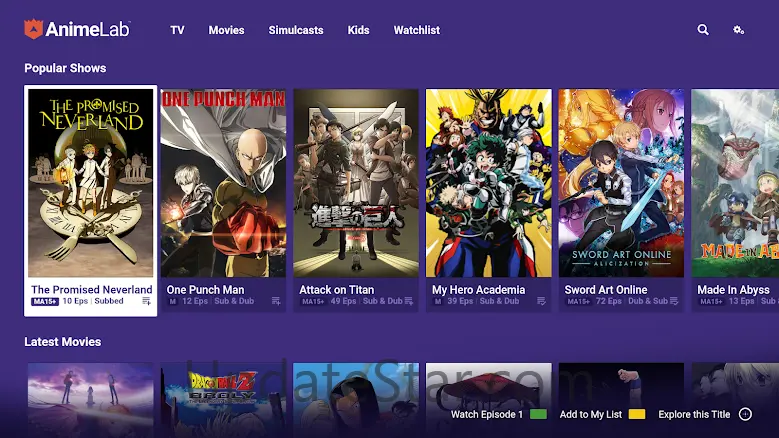Click Sword Art Online add-to-list icon
The width and height of the screenshot is (779, 438).
coord(676,301)
